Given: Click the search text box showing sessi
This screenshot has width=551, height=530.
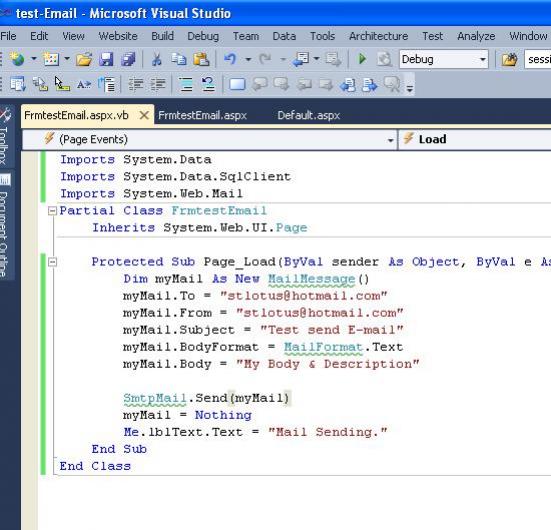Looking at the screenshot, I should 538,59.
